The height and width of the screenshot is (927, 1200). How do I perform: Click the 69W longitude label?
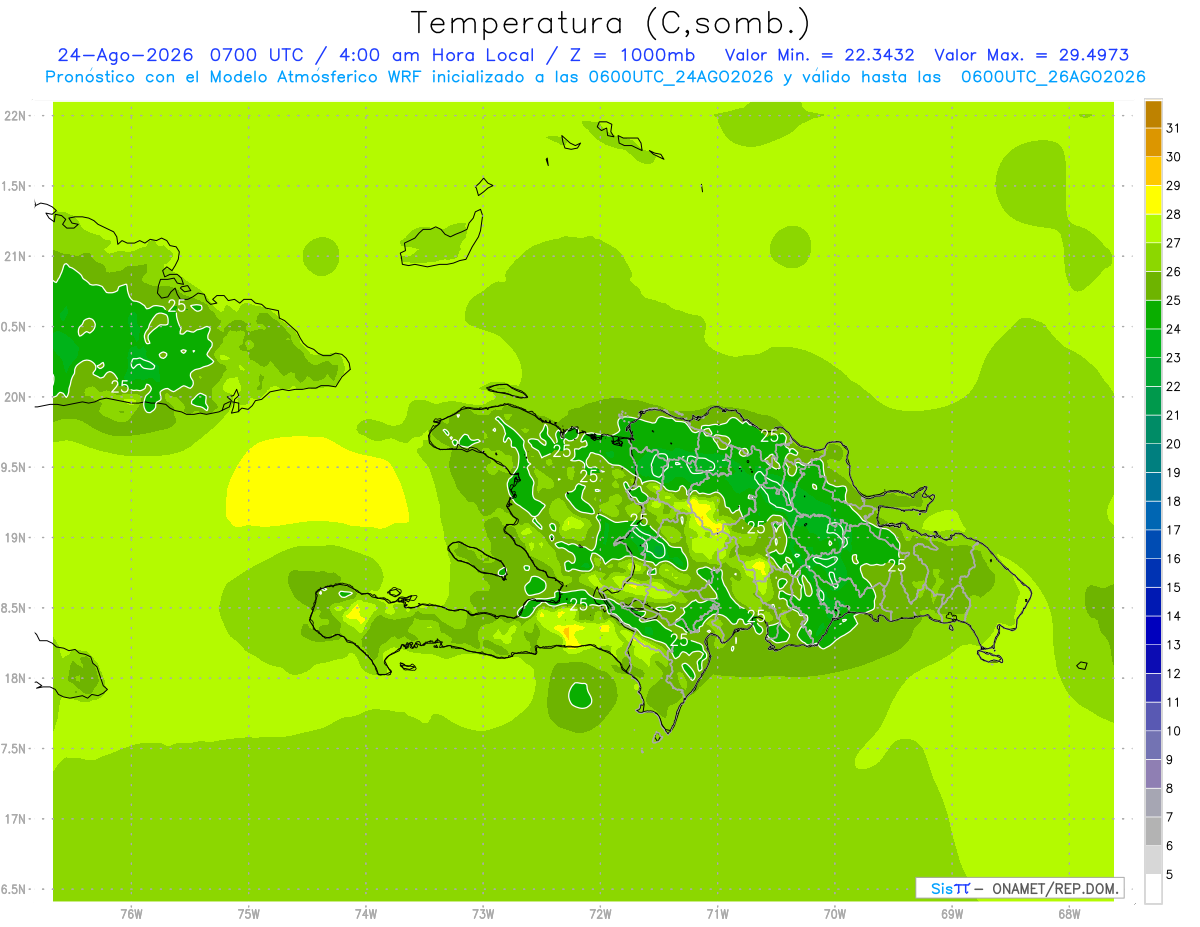click(952, 913)
